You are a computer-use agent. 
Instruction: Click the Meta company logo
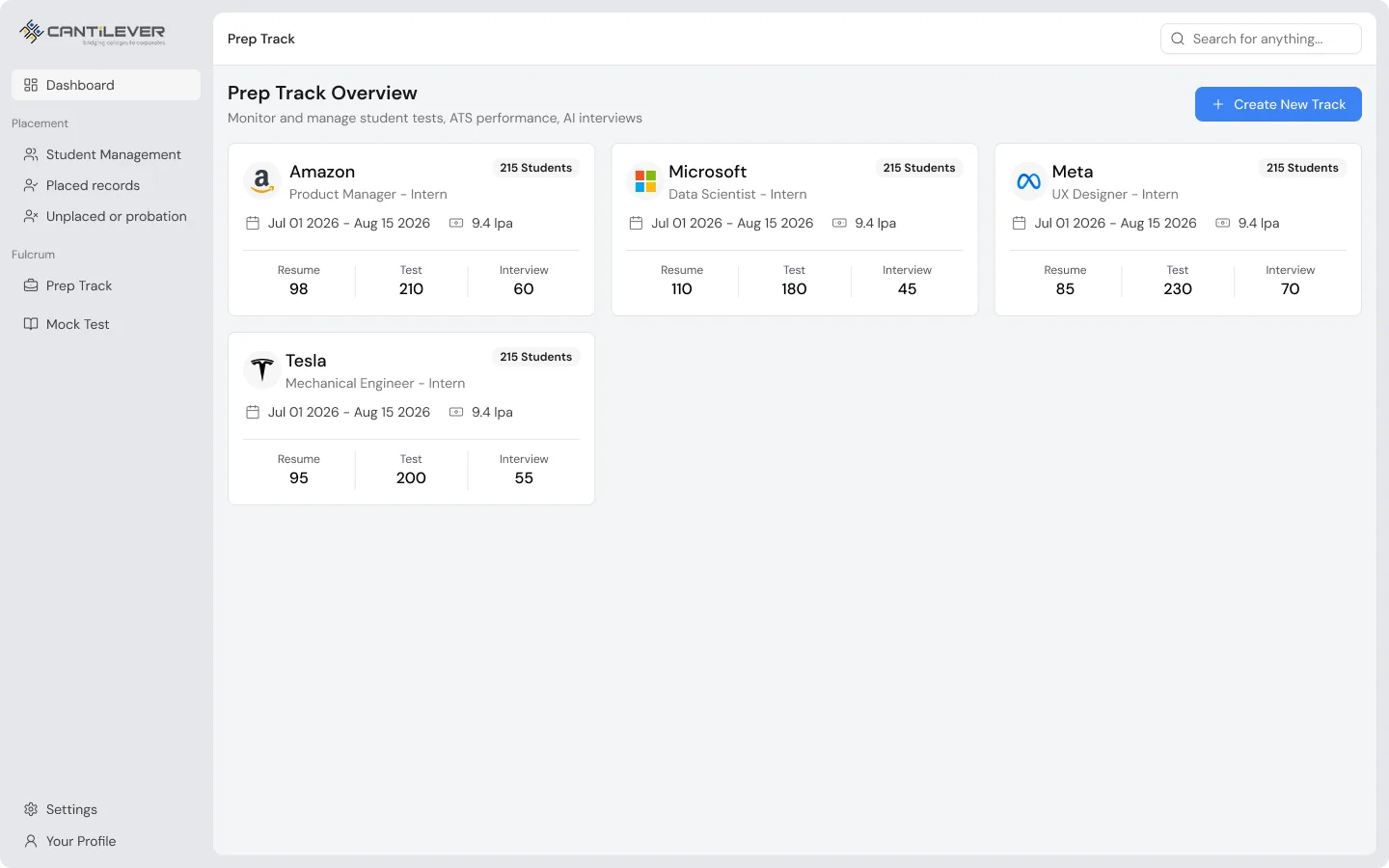pyautogui.click(x=1028, y=180)
